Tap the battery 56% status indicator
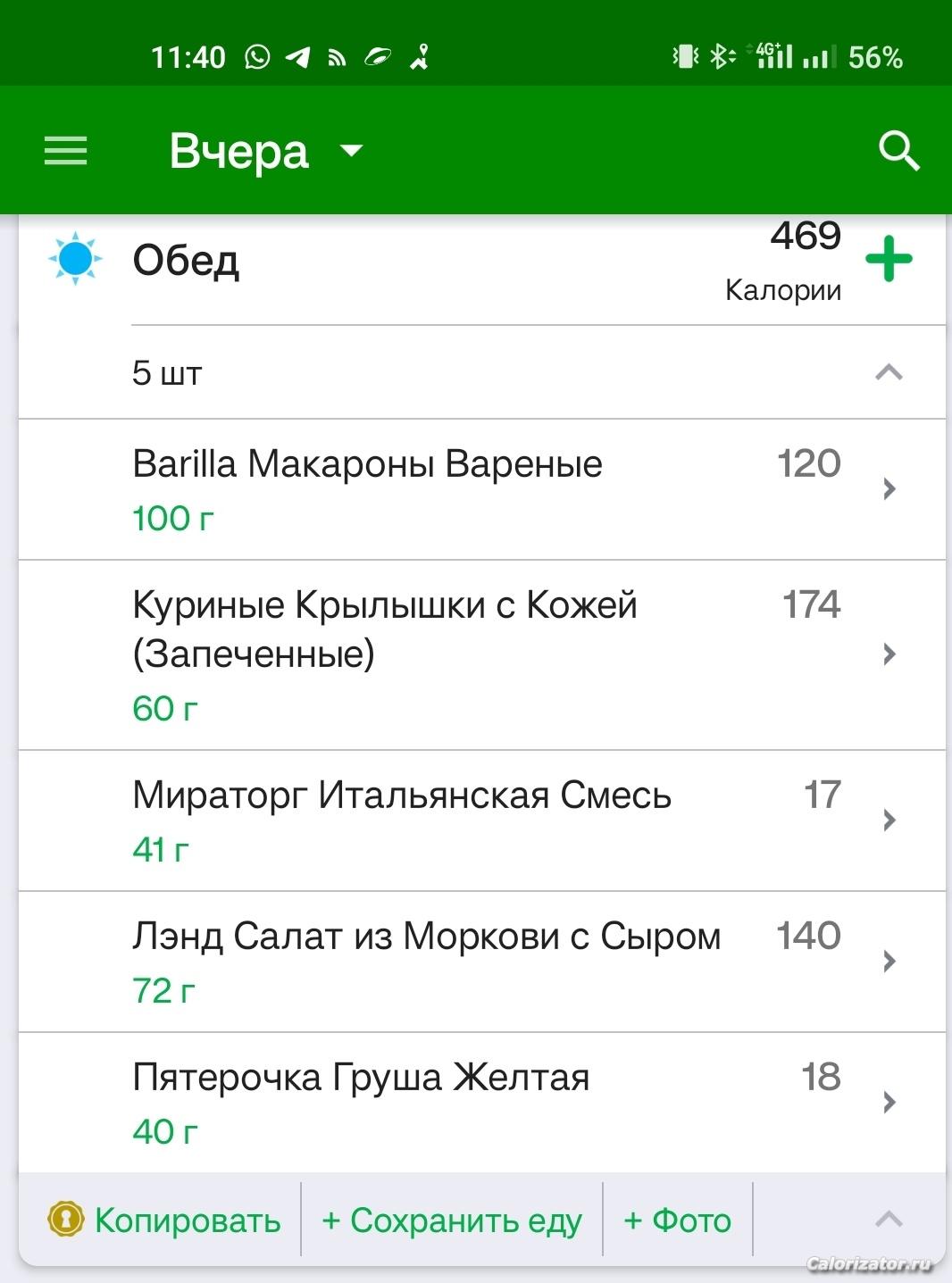952x1283 pixels. pyautogui.click(x=875, y=58)
